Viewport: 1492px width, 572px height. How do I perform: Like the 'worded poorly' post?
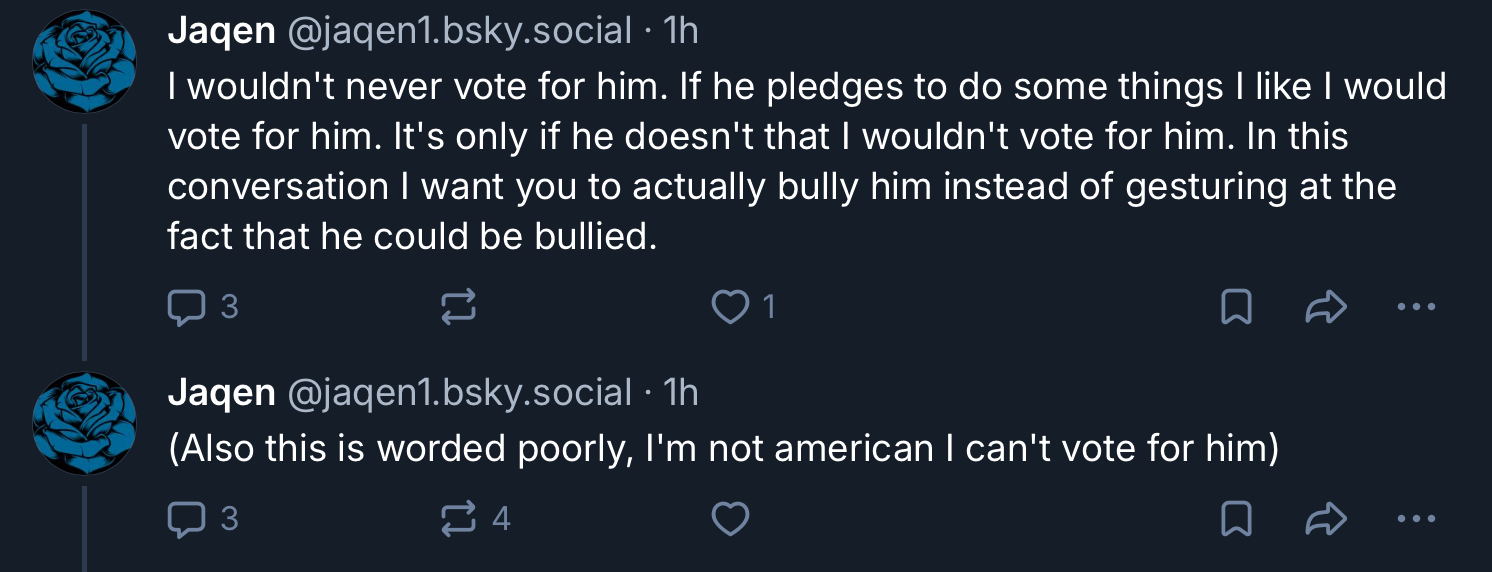click(x=729, y=518)
